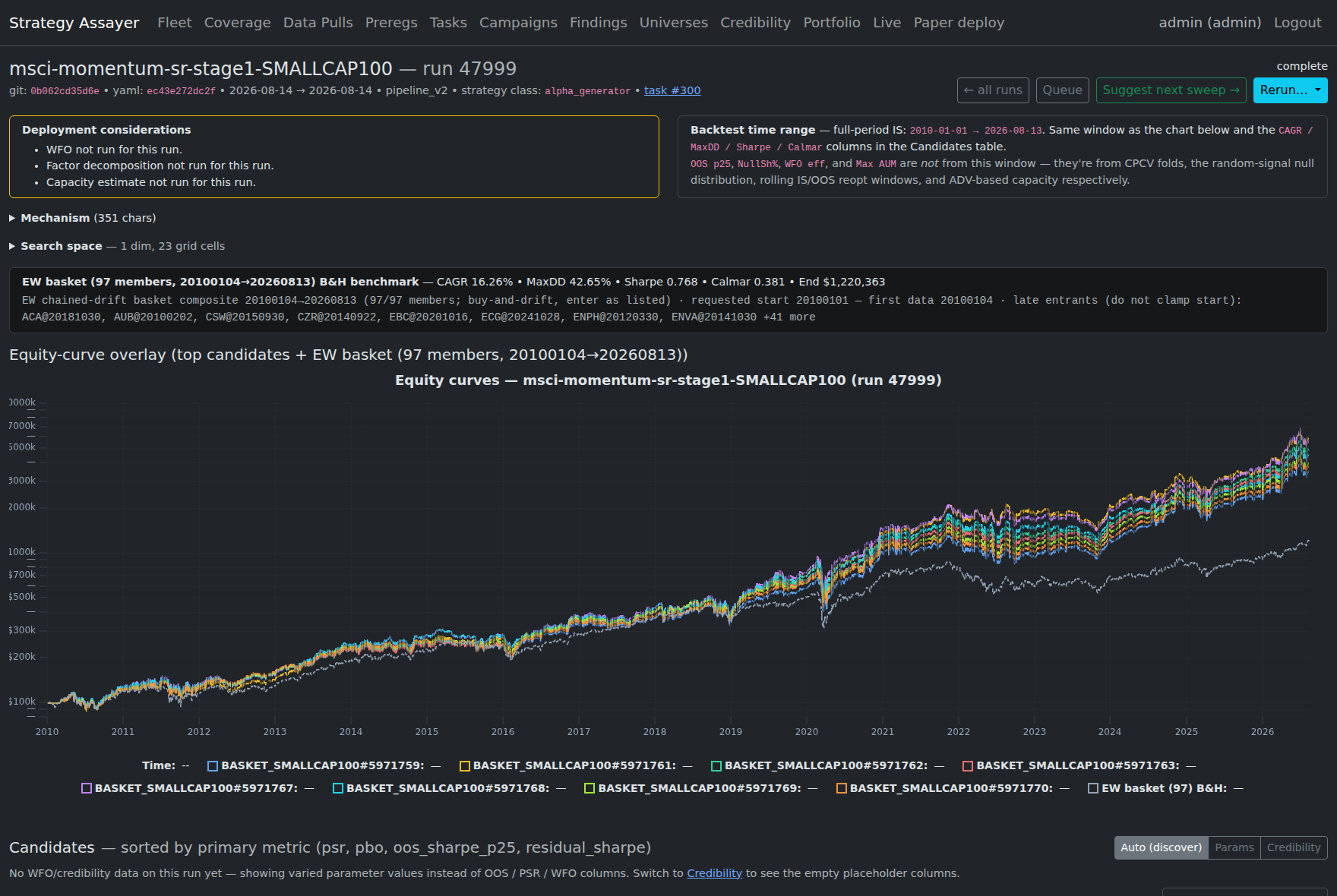
Task: Switch candidates table to Params
Action: (x=1234, y=847)
